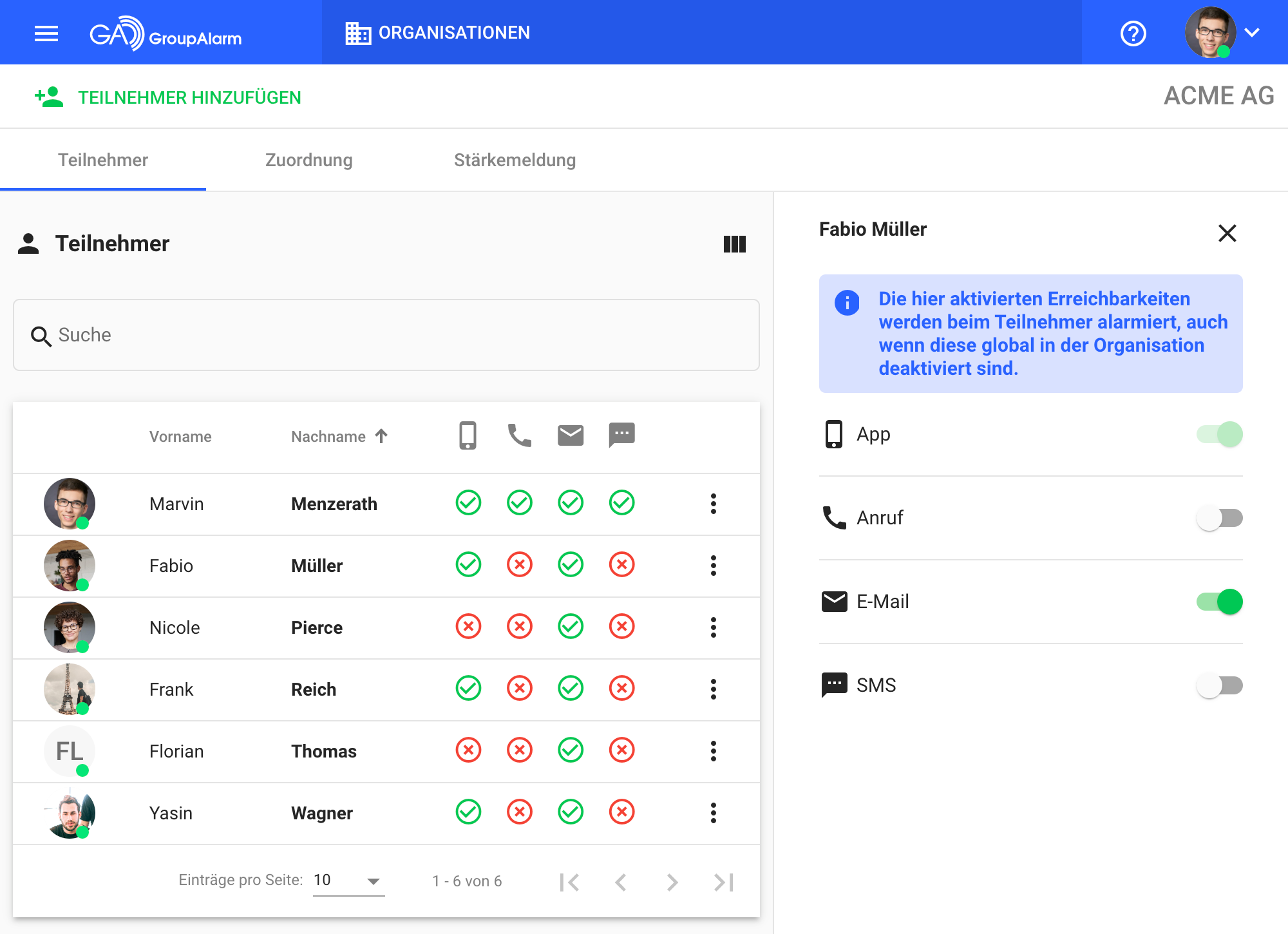The width and height of the screenshot is (1288, 934).
Task: Click into the Suche search field
Action: click(386, 335)
